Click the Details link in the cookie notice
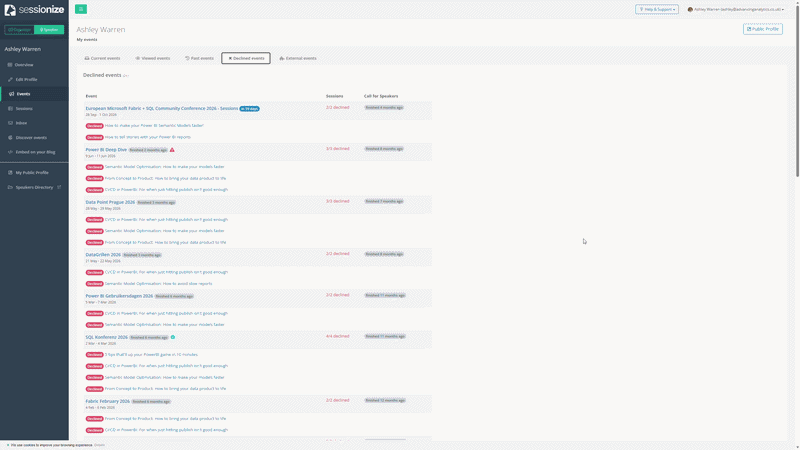The width and height of the screenshot is (800, 450). pyautogui.click(x=99, y=445)
